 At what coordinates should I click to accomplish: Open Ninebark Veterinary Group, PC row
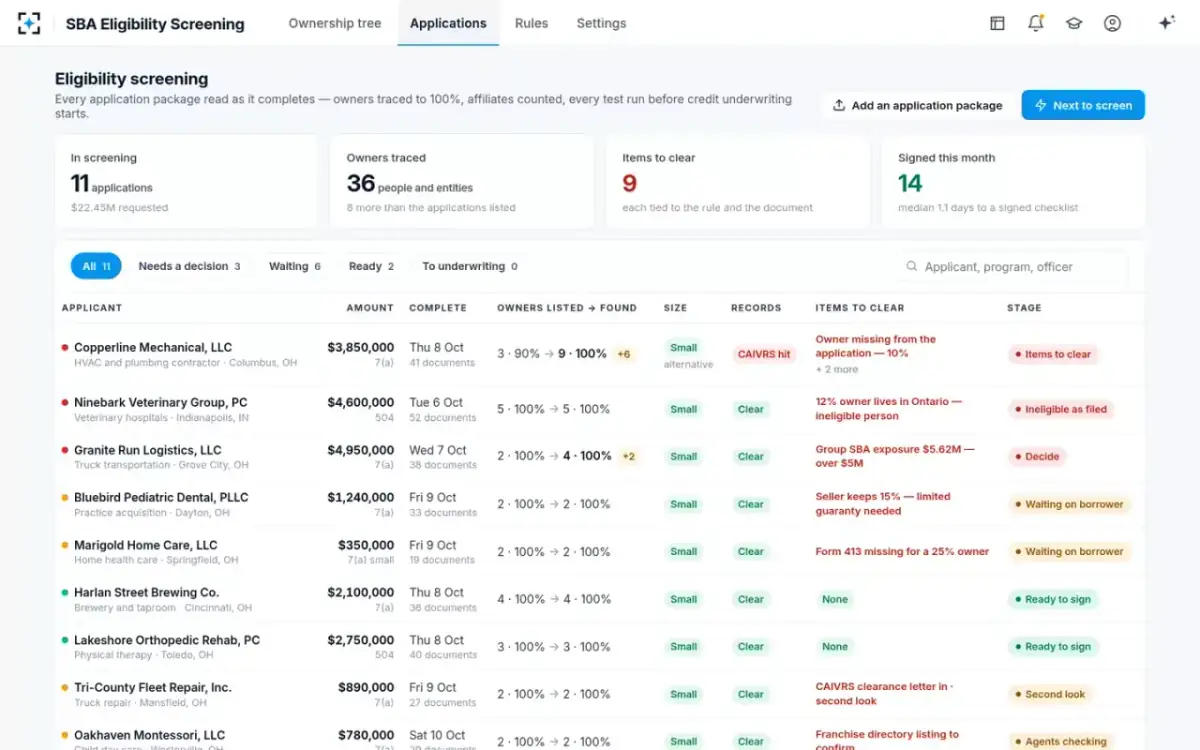[x=600, y=409]
